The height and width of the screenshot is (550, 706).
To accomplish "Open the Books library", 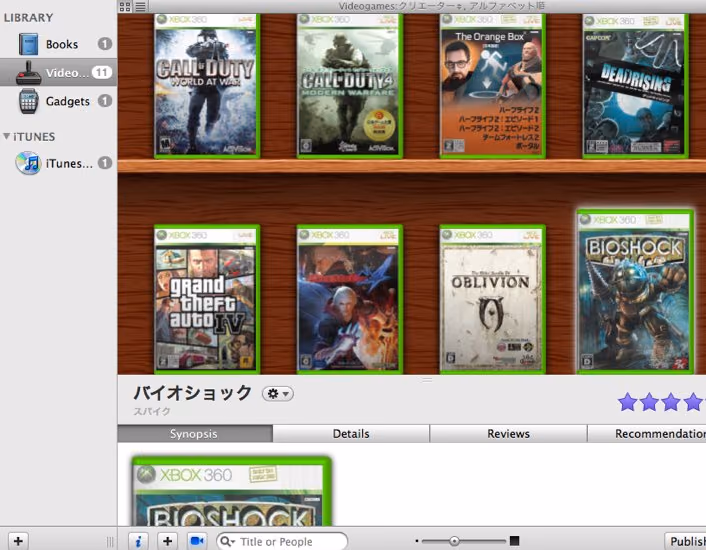I will coord(62,44).
